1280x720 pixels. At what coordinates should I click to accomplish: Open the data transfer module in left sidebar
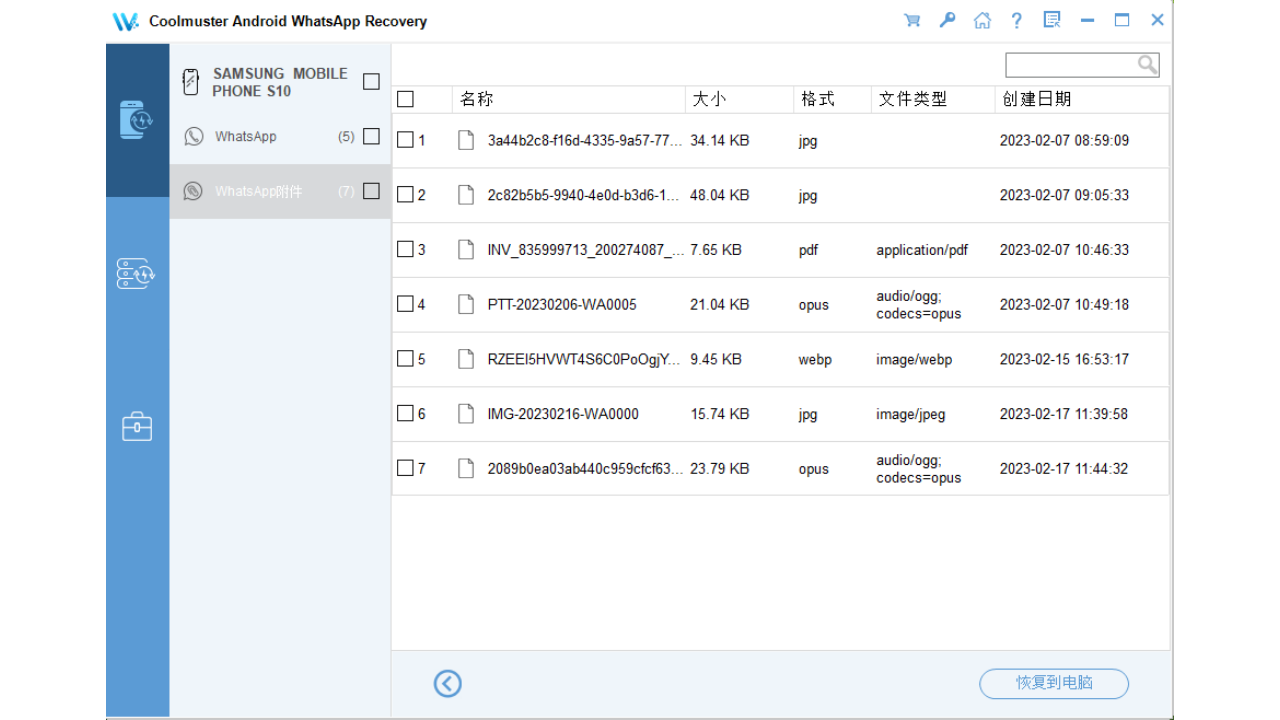point(137,273)
